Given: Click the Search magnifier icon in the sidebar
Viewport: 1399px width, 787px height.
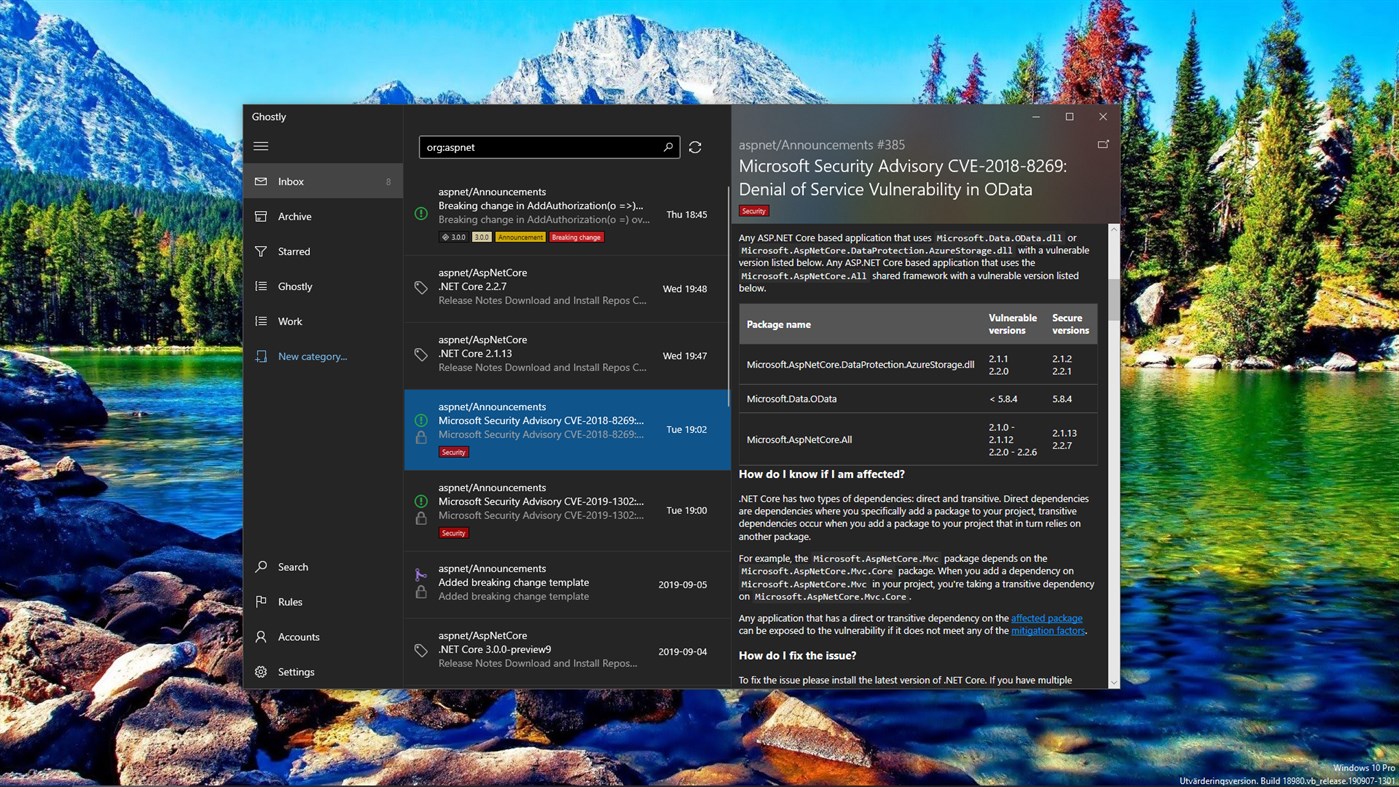Looking at the screenshot, I should [x=261, y=567].
